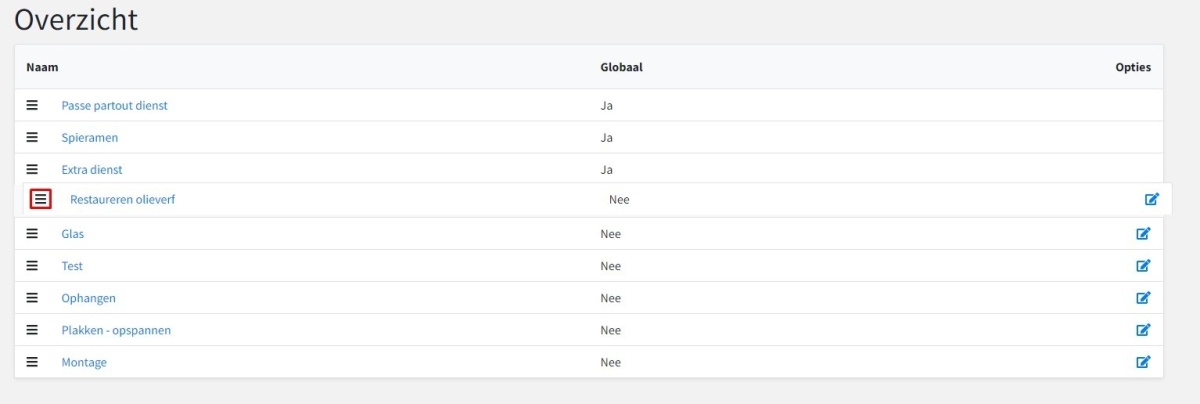
Task: Click the reorder handle beside Passe partout dienst
Action: [32, 105]
